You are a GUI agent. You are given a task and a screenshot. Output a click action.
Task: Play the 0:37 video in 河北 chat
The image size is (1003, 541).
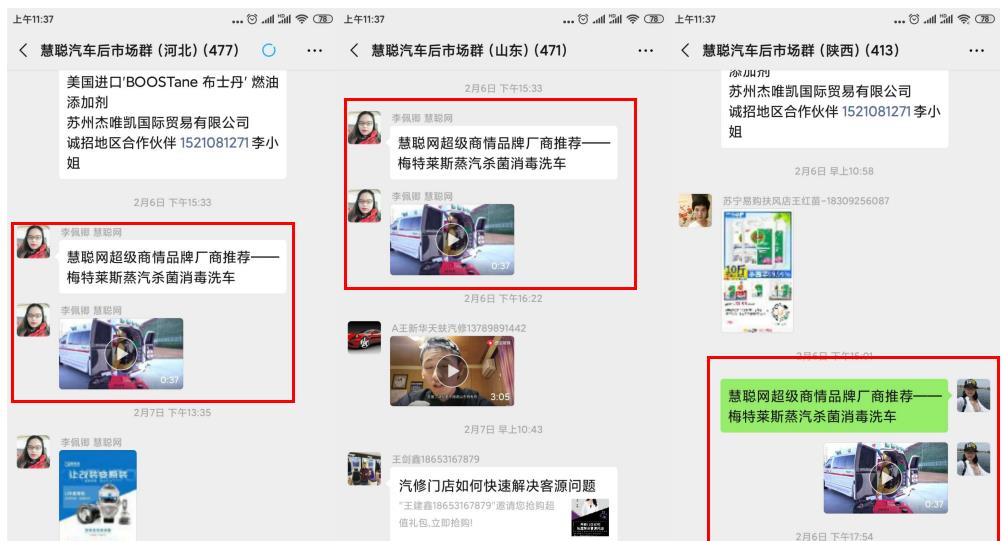point(121,353)
